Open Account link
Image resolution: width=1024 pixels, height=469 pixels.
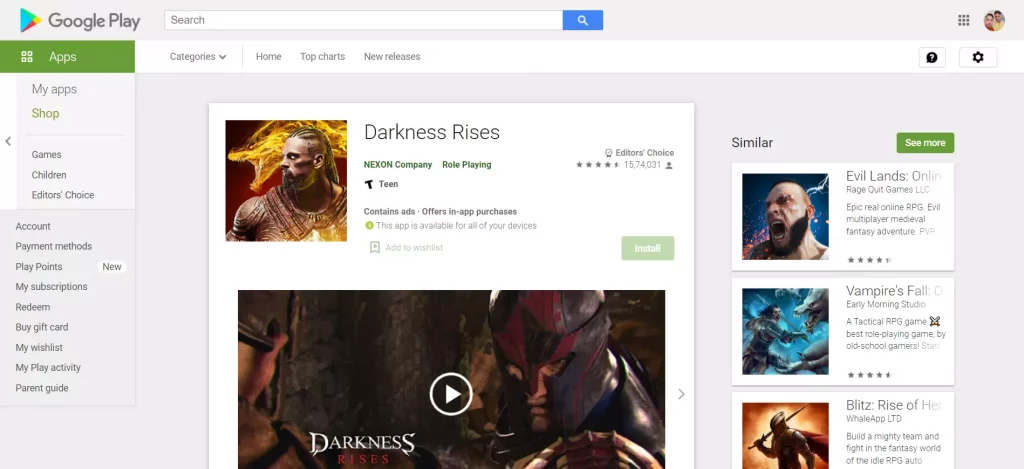coord(33,226)
